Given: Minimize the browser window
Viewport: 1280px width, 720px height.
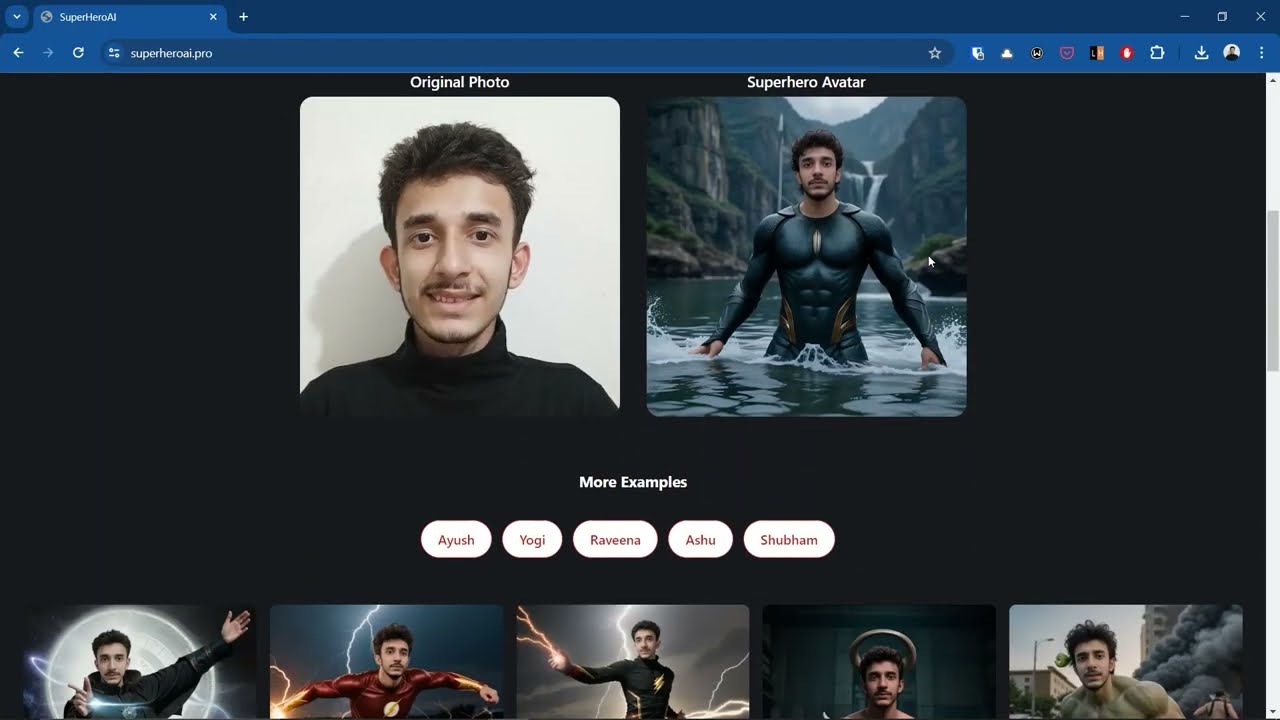Looking at the screenshot, I should click(1185, 17).
